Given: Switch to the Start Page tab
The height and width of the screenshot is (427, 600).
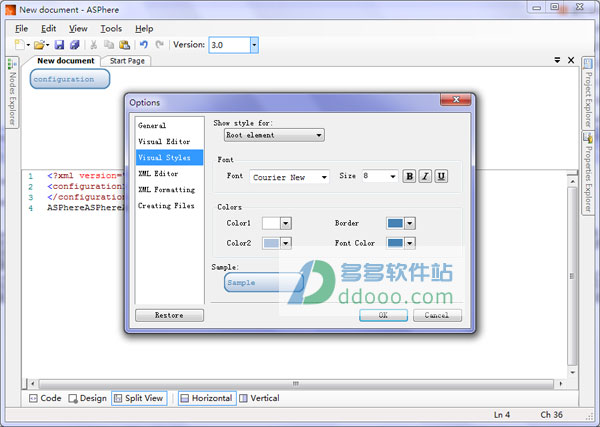Looking at the screenshot, I should click(x=127, y=61).
